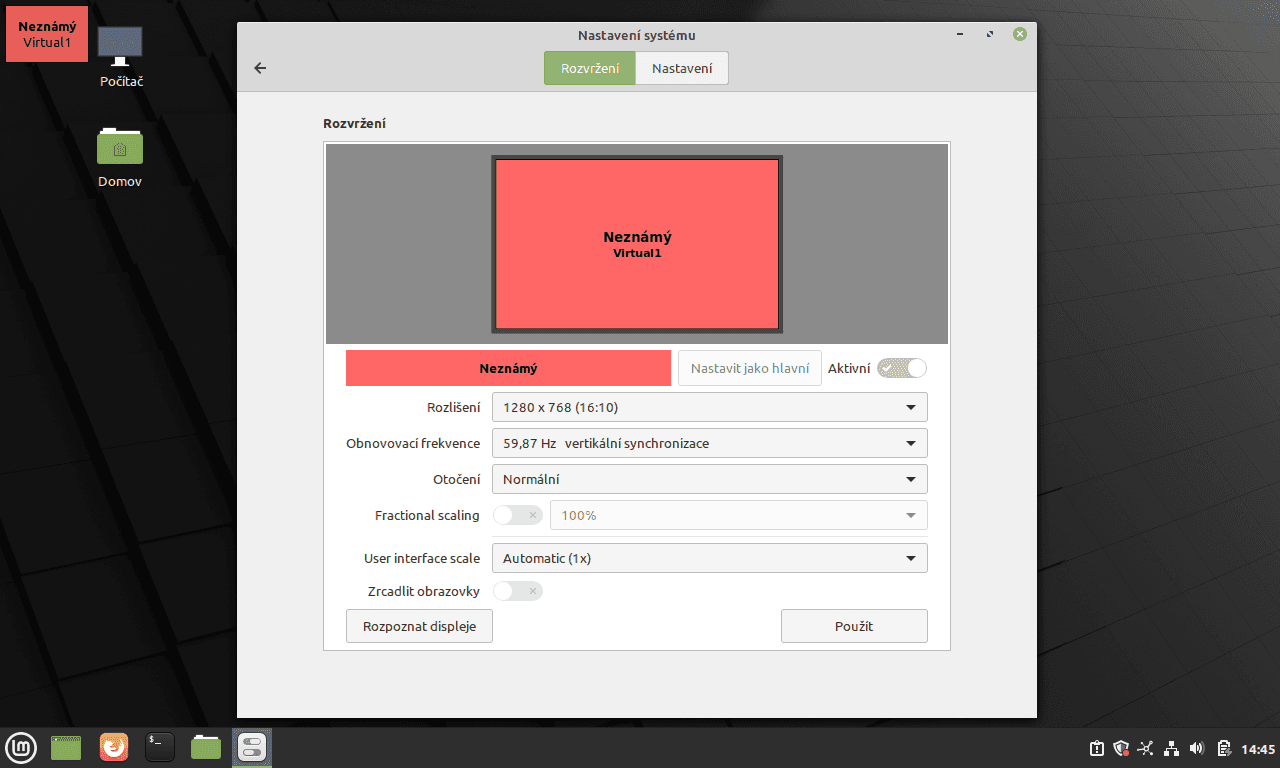
Task: Toggle the Aktivní switch
Action: tap(900, 368)
